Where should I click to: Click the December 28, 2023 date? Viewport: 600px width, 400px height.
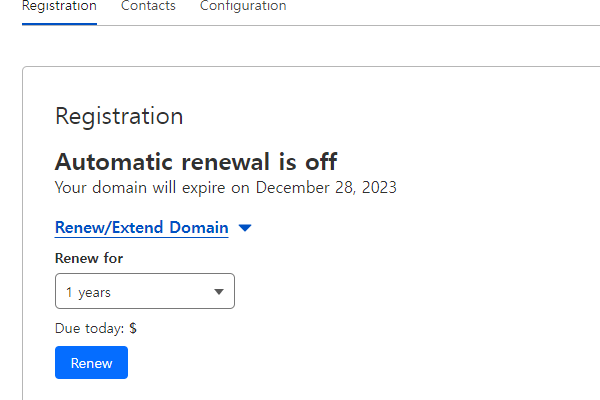click(326, 188)
